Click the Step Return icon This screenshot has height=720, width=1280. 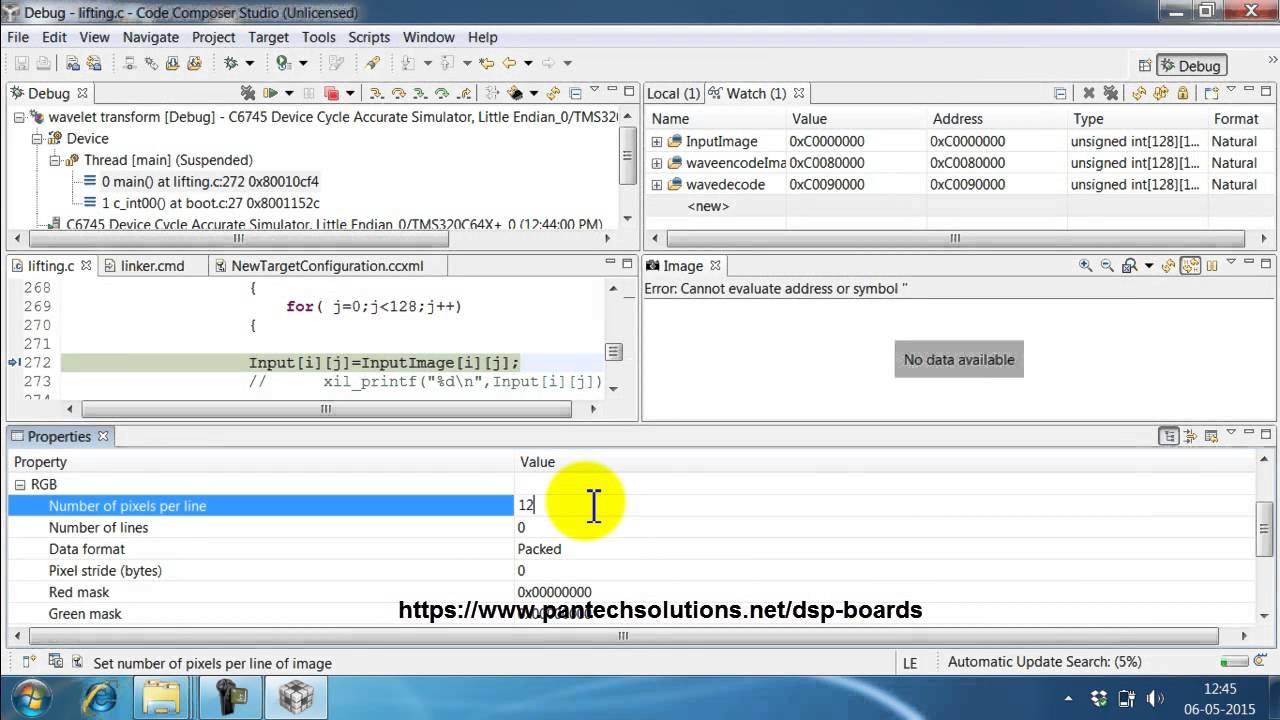[464, 93]
